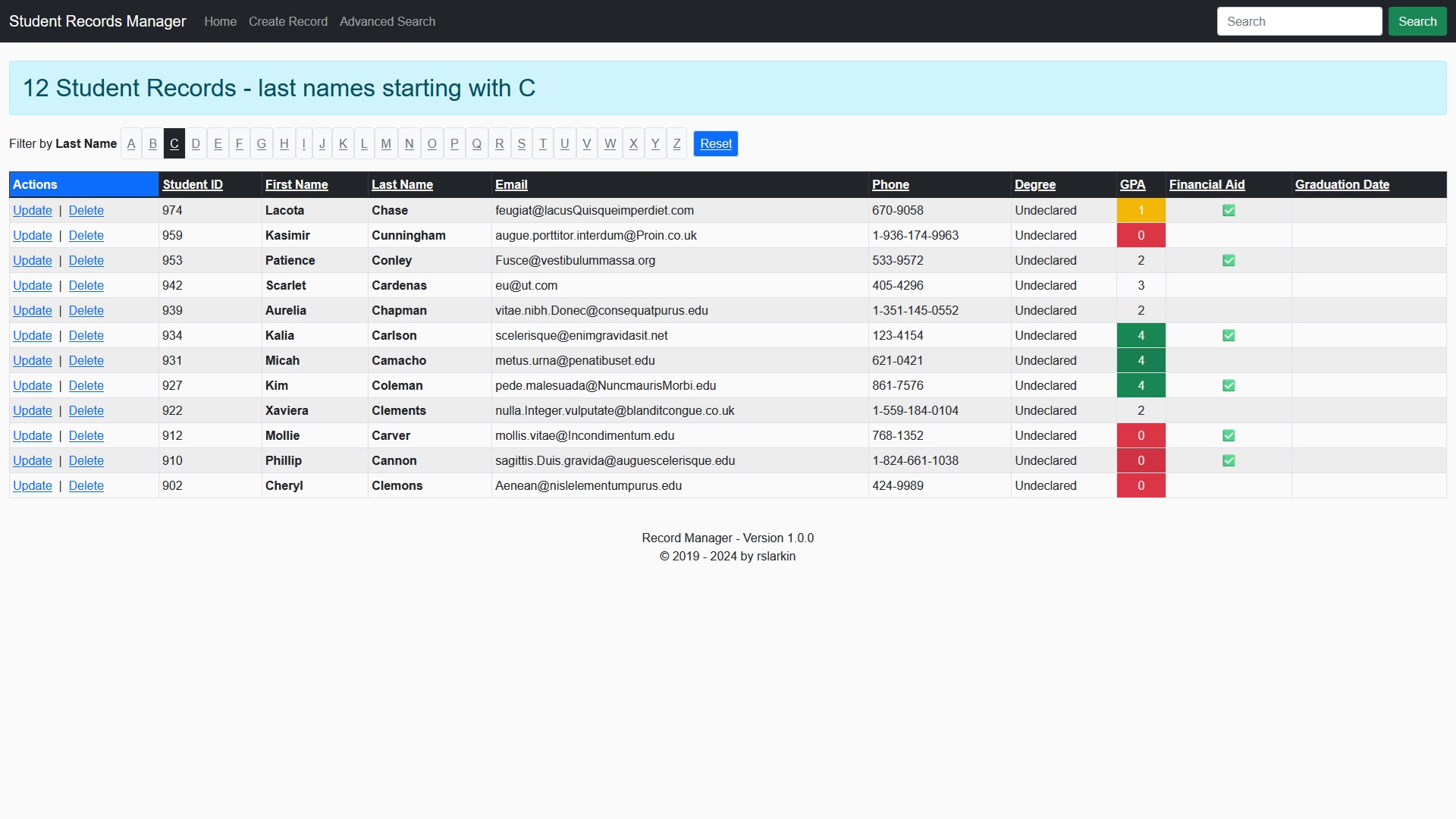Sort table by Last Name header
This screenshot has height=819, width=1456.
(x=402, y=185)
